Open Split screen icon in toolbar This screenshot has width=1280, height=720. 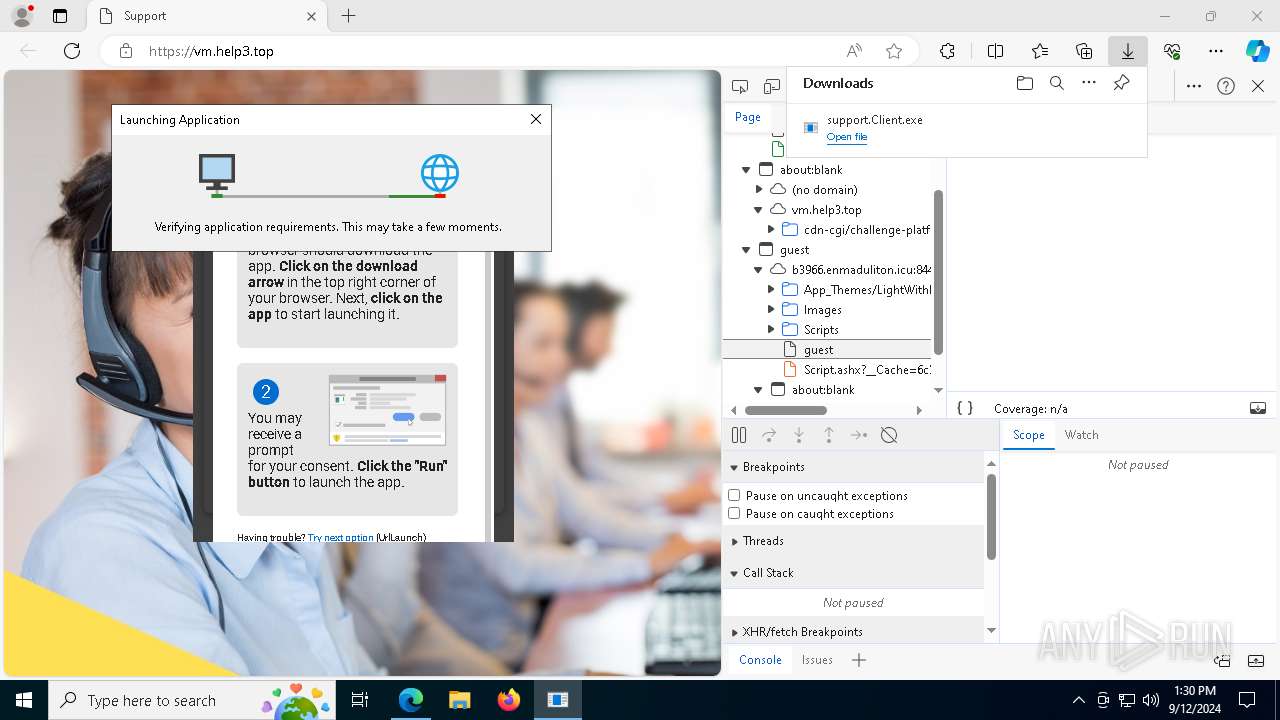[x=995, y=51]
